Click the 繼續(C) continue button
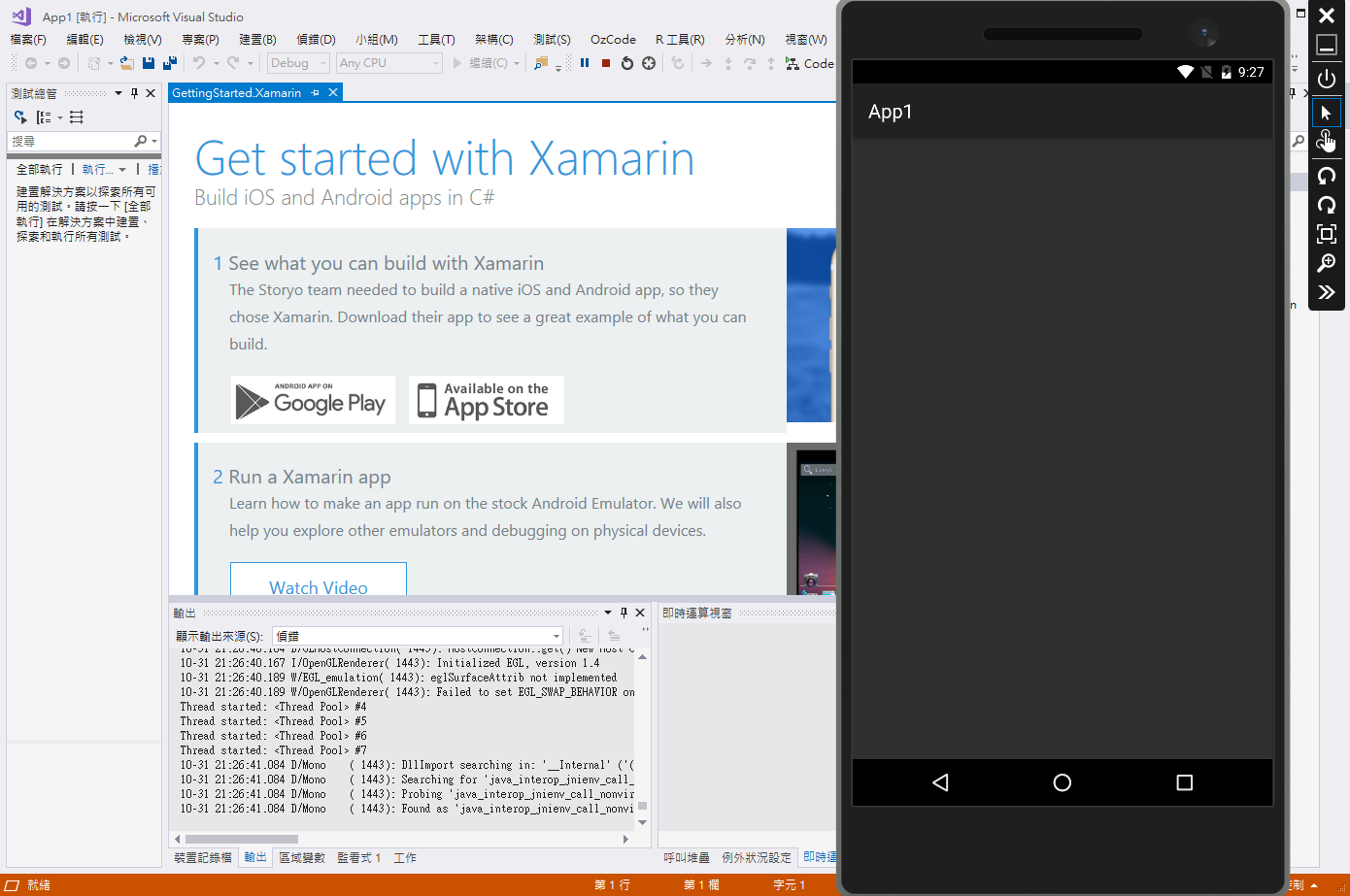This screenshot has width=1350, height=896. pyautogui.click(x=480, y=63)
